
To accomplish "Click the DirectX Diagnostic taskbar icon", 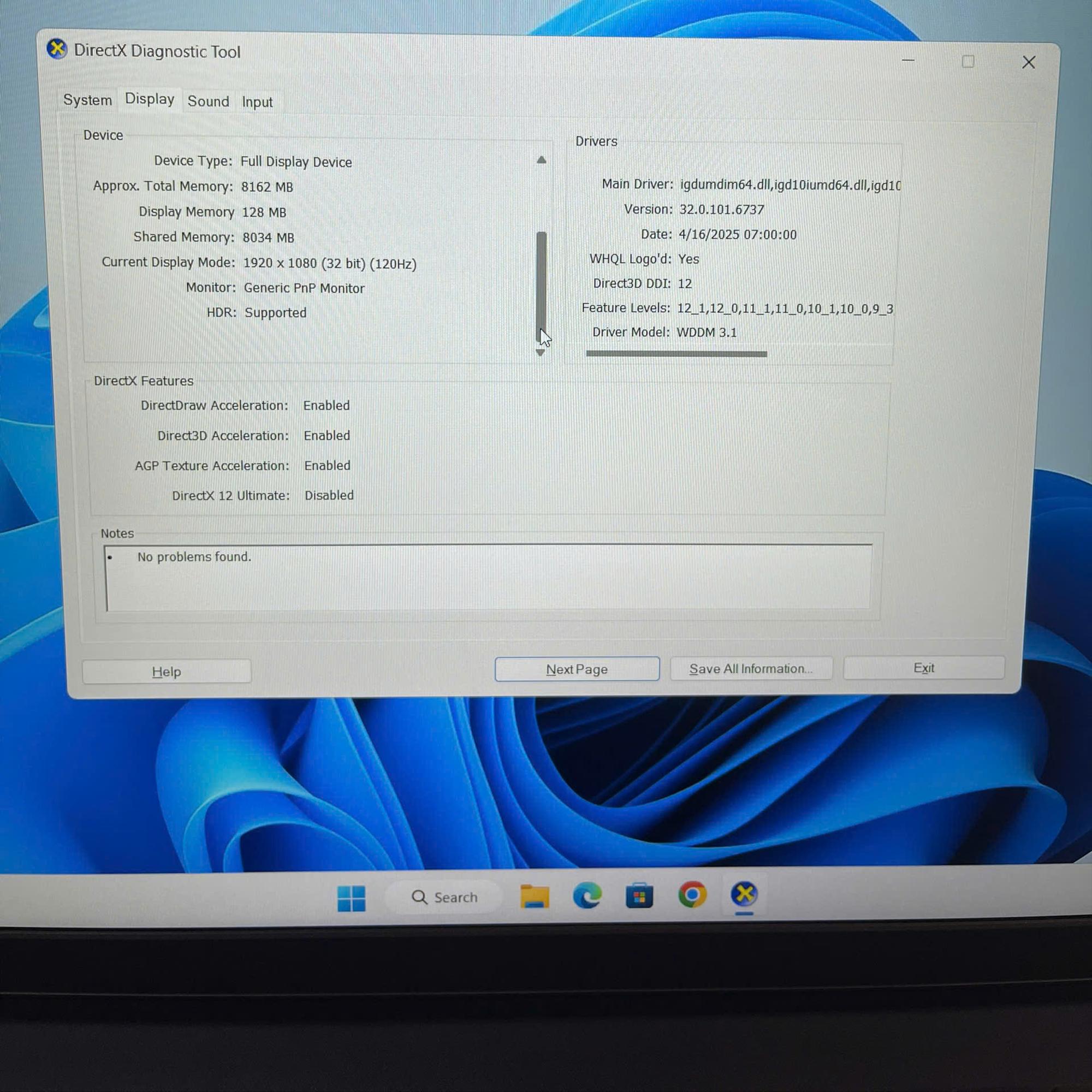I will (x=744, y=895).
